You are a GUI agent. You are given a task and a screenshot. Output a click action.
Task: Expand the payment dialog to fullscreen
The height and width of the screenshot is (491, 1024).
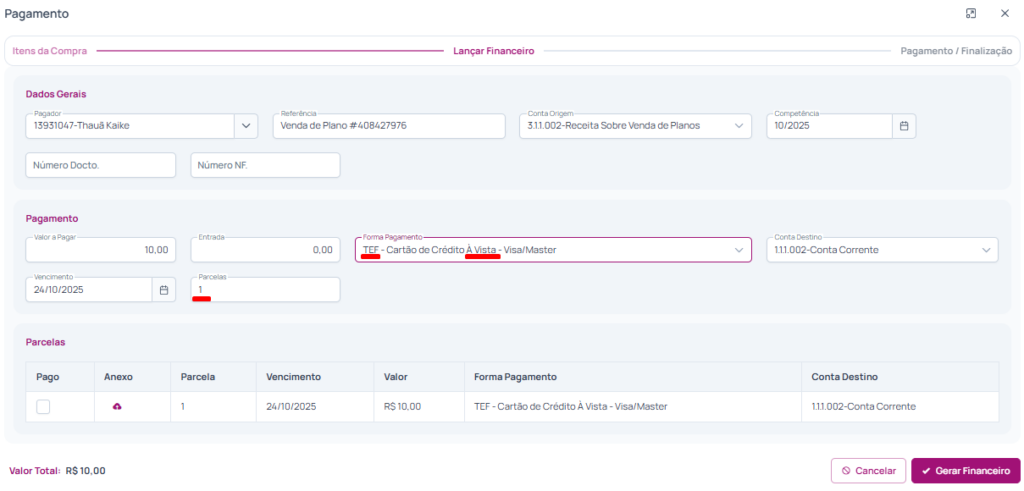click(970, 14)
